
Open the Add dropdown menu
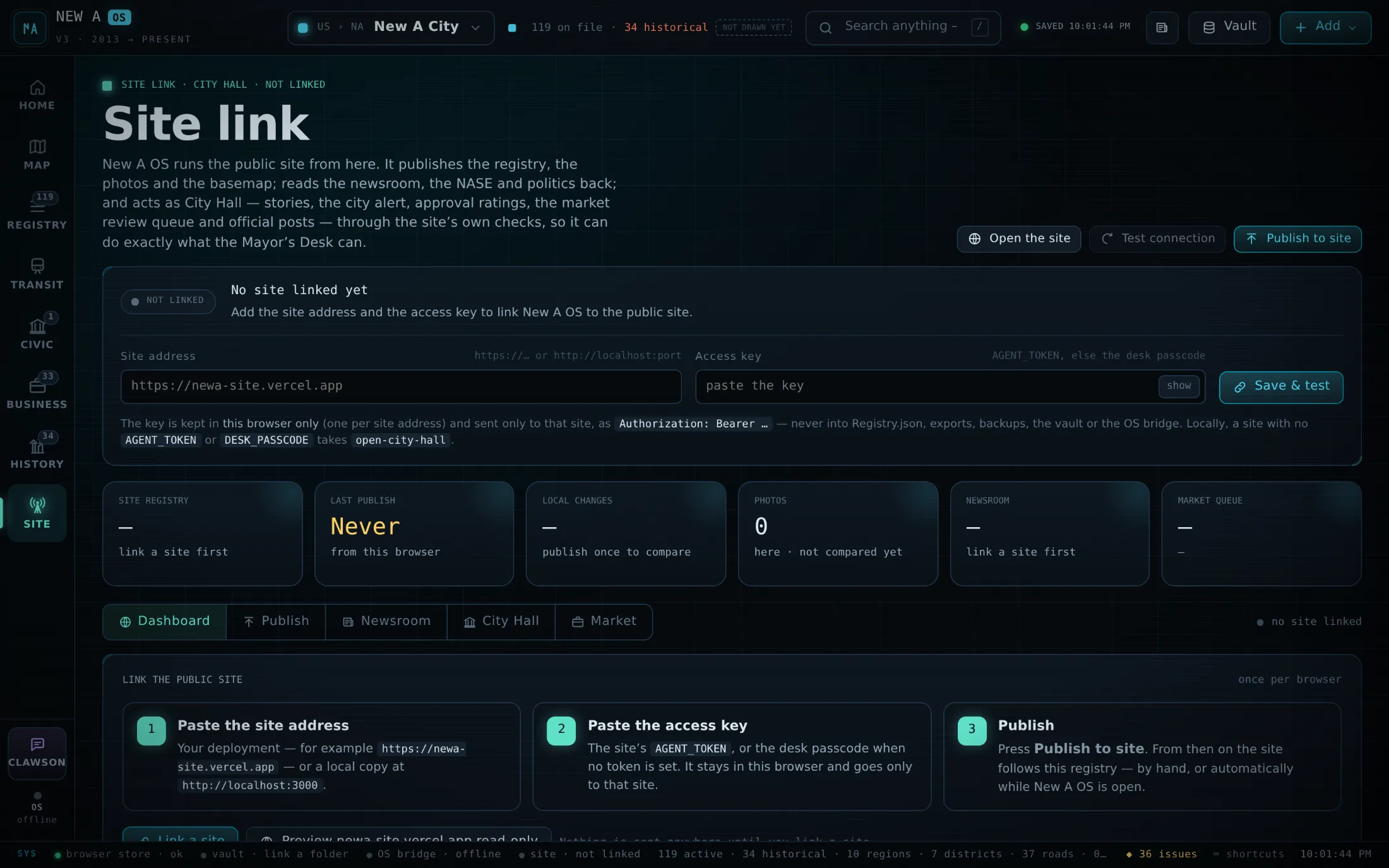pyautogui.click(x=1325, y=27)
